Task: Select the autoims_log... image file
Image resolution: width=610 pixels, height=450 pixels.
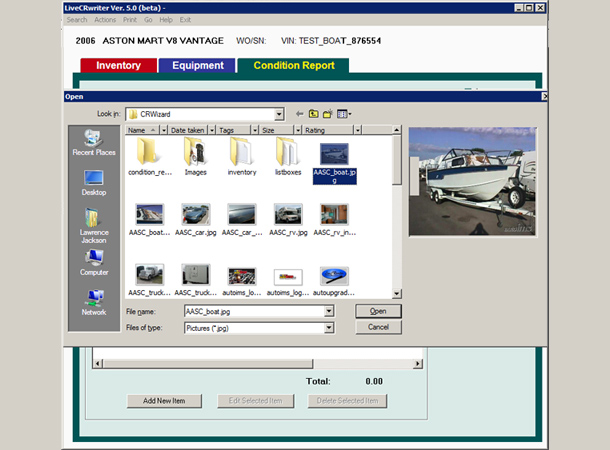Action: point(288,282)
